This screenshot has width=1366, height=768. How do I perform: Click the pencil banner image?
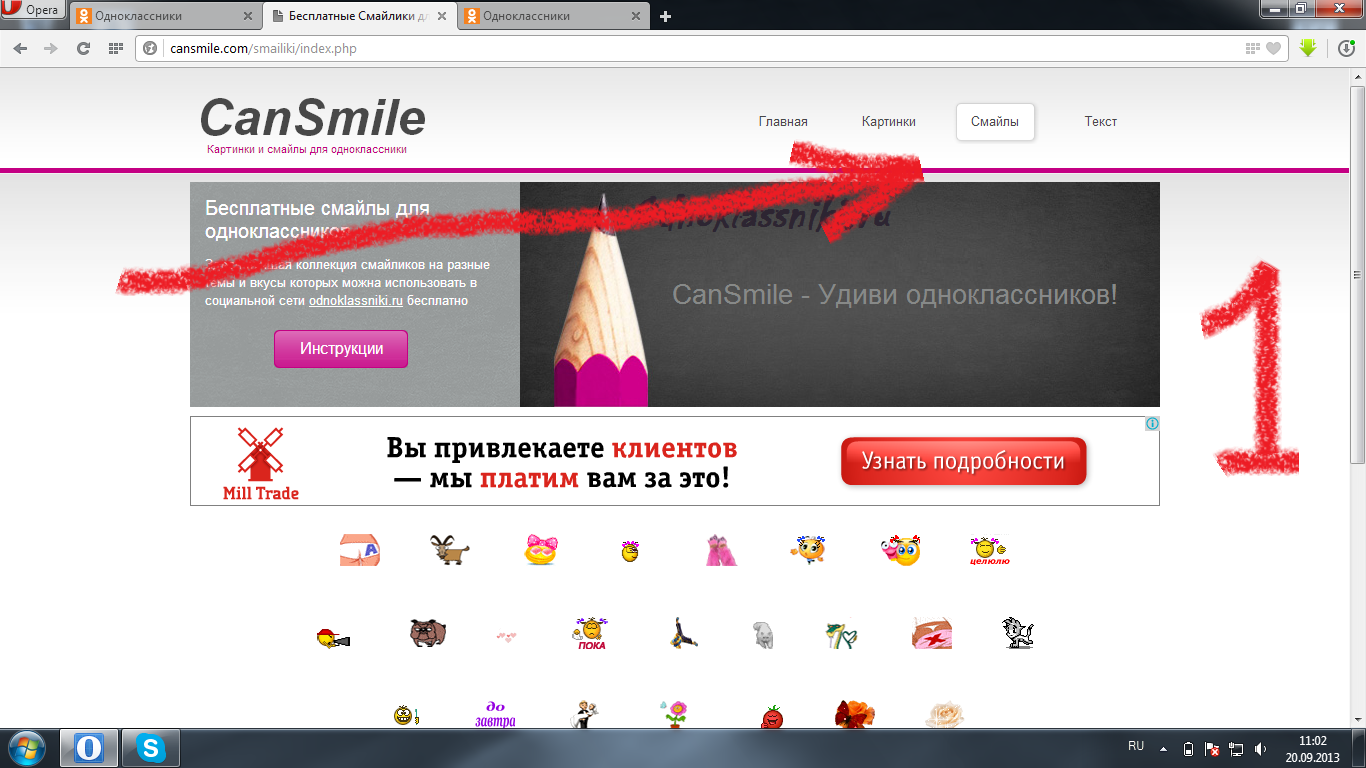840,294
